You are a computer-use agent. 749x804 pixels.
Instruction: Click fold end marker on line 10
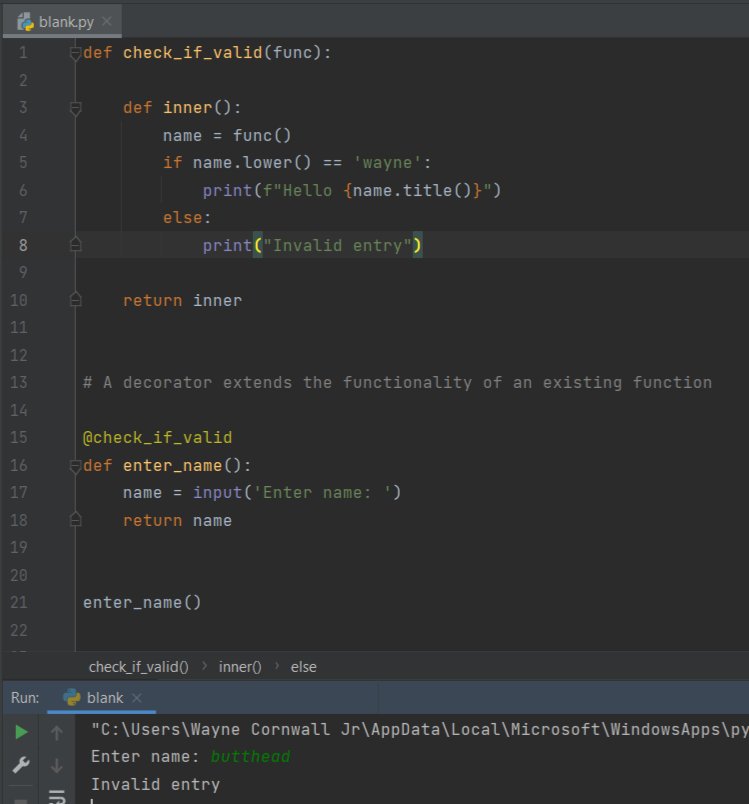75,300
